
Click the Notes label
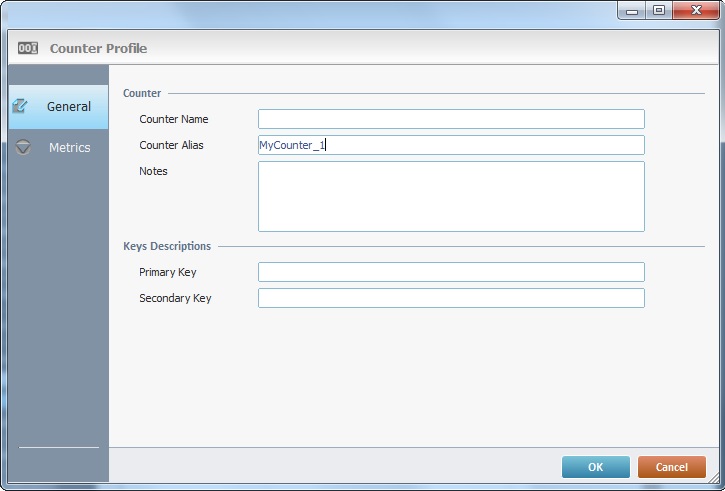pos(153,171)
